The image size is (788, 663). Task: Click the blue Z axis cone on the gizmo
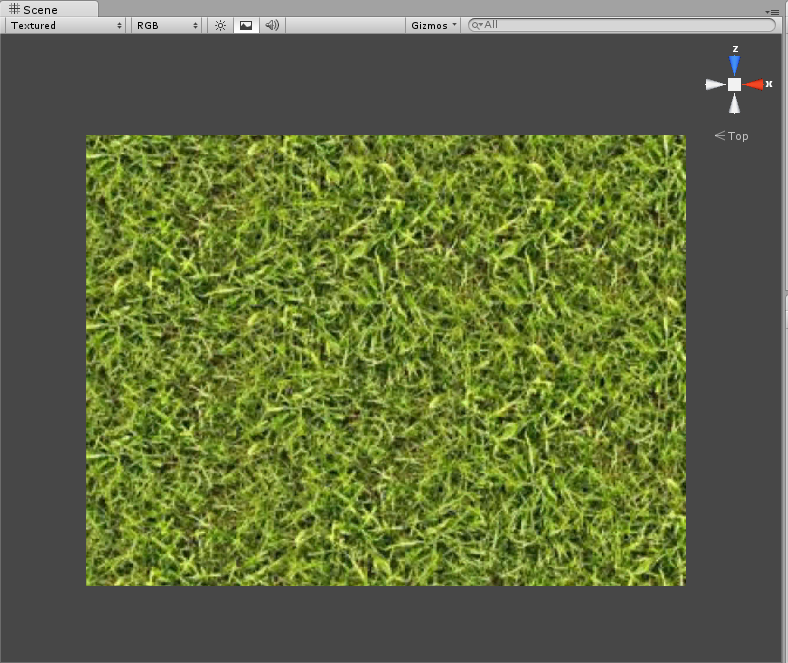click(x=735, y=65)
